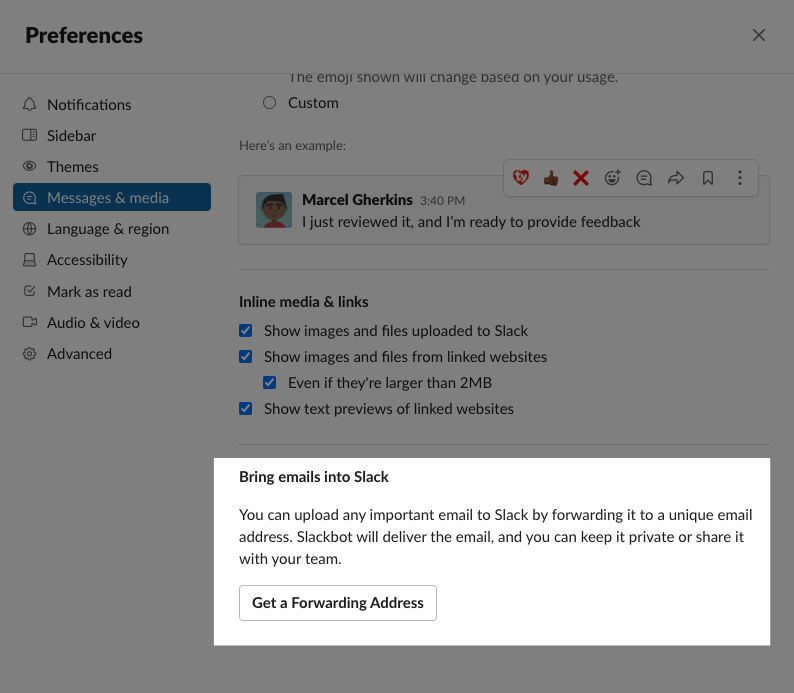Click the Audio & video camera icon
This screenshot has width=794, height=693.
[x=29, y=322]
